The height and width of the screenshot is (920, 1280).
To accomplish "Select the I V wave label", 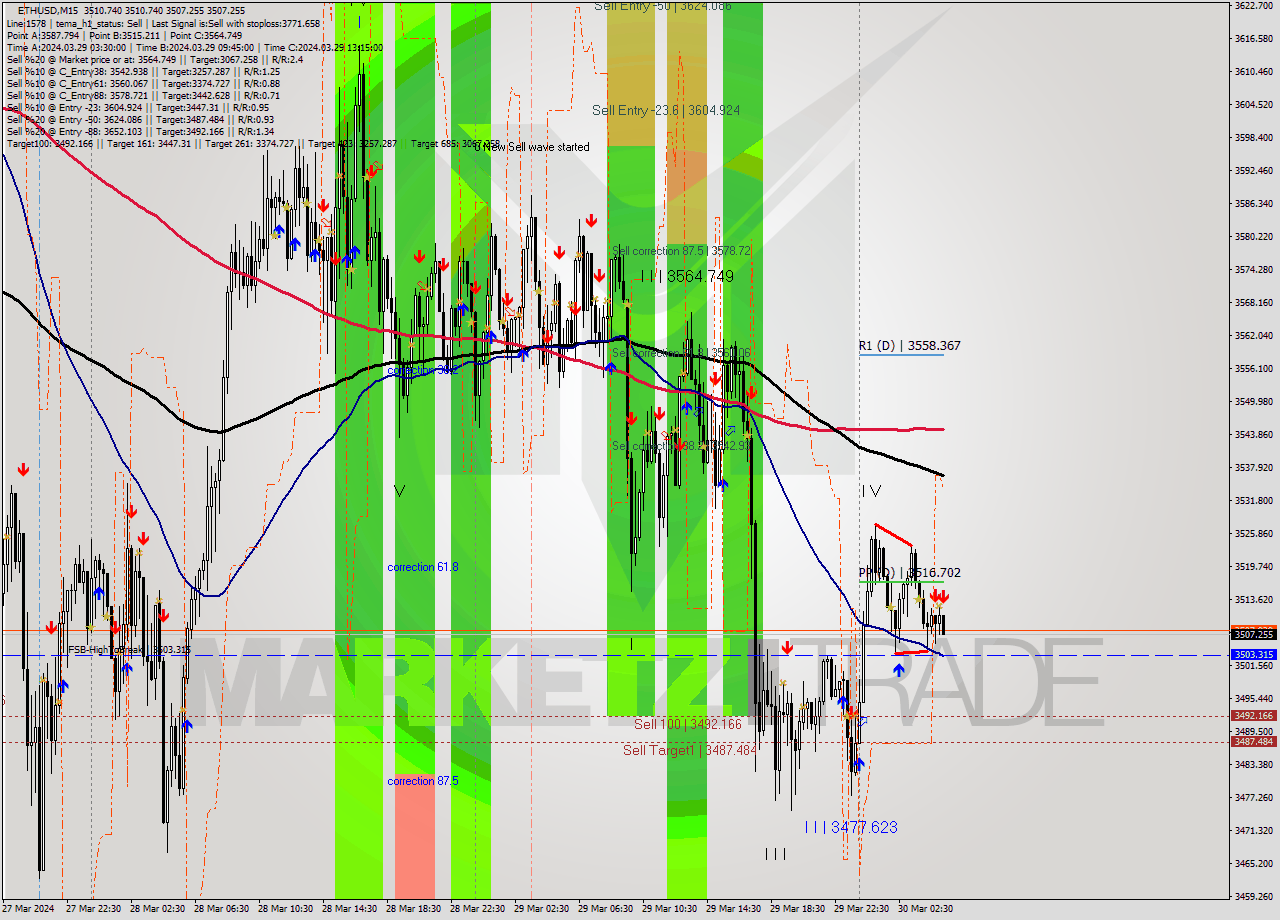I will coord(871,491).
